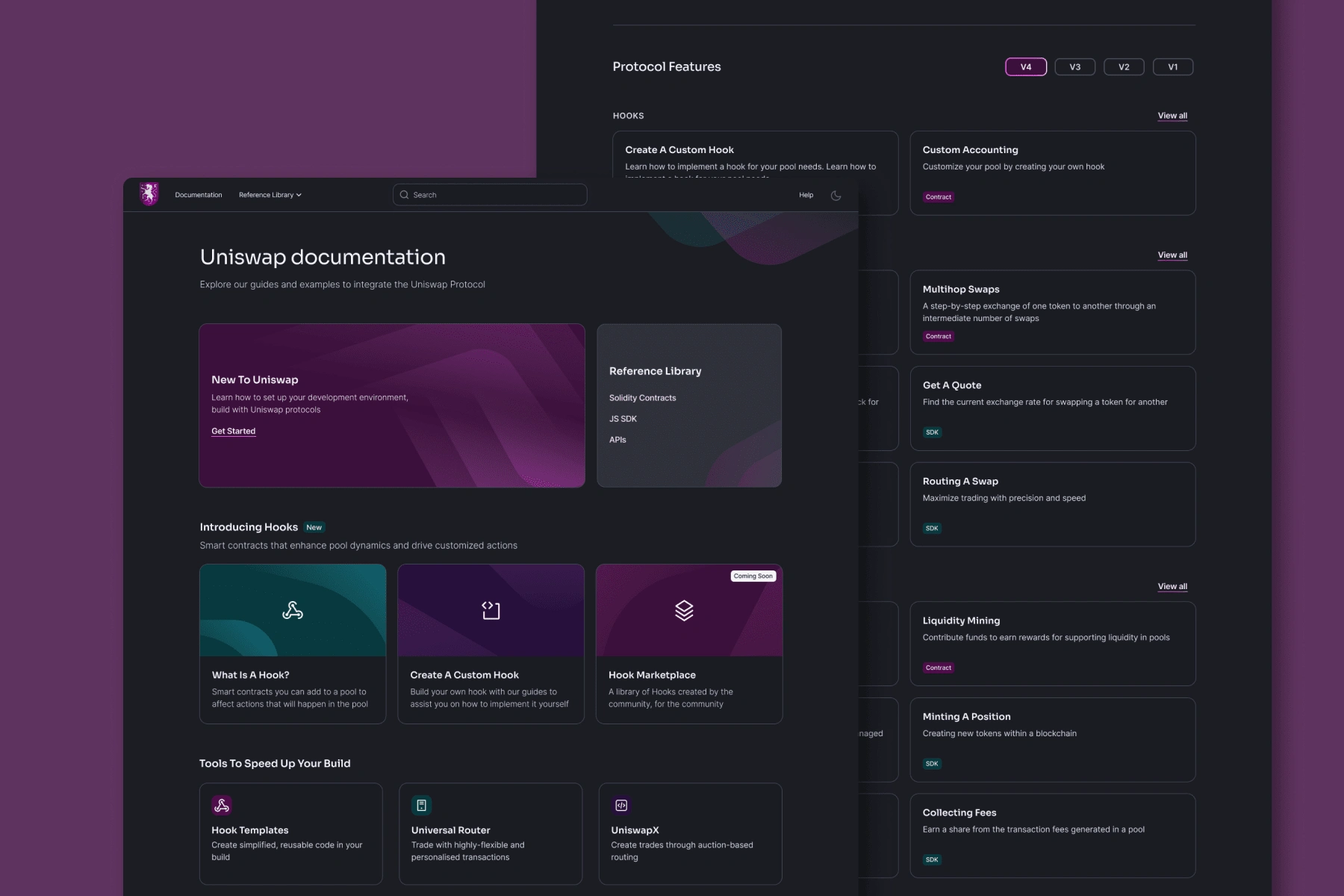Click the SDK tag on Collecting Fees card

932,860
